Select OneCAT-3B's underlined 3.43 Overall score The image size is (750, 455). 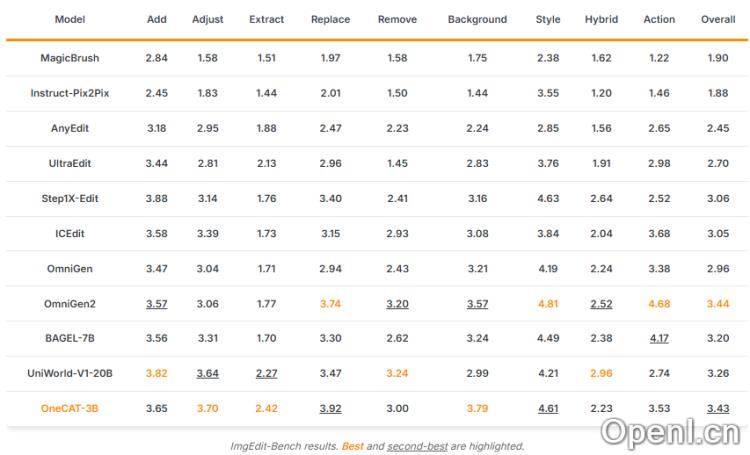point(718,408)
